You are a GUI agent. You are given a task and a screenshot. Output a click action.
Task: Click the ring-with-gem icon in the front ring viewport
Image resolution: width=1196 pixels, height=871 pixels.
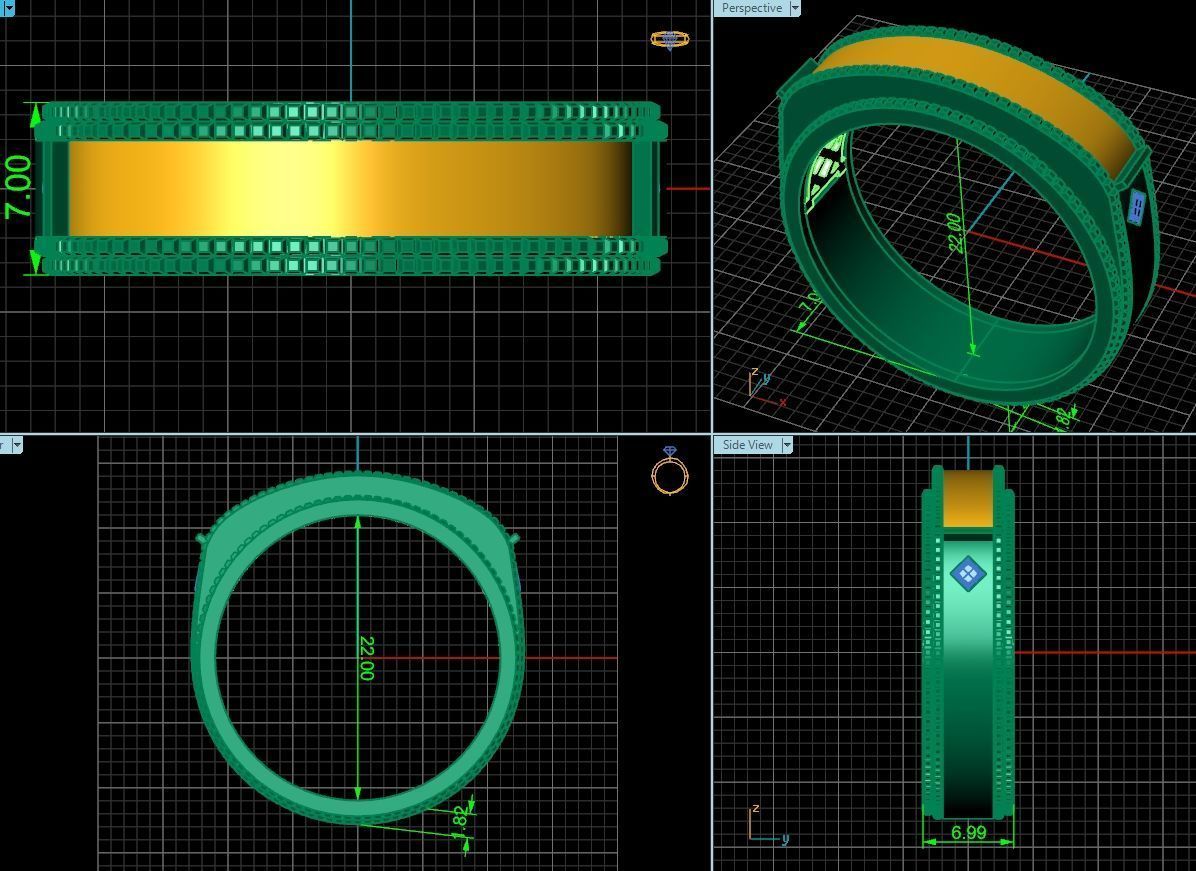coord(670,471)
